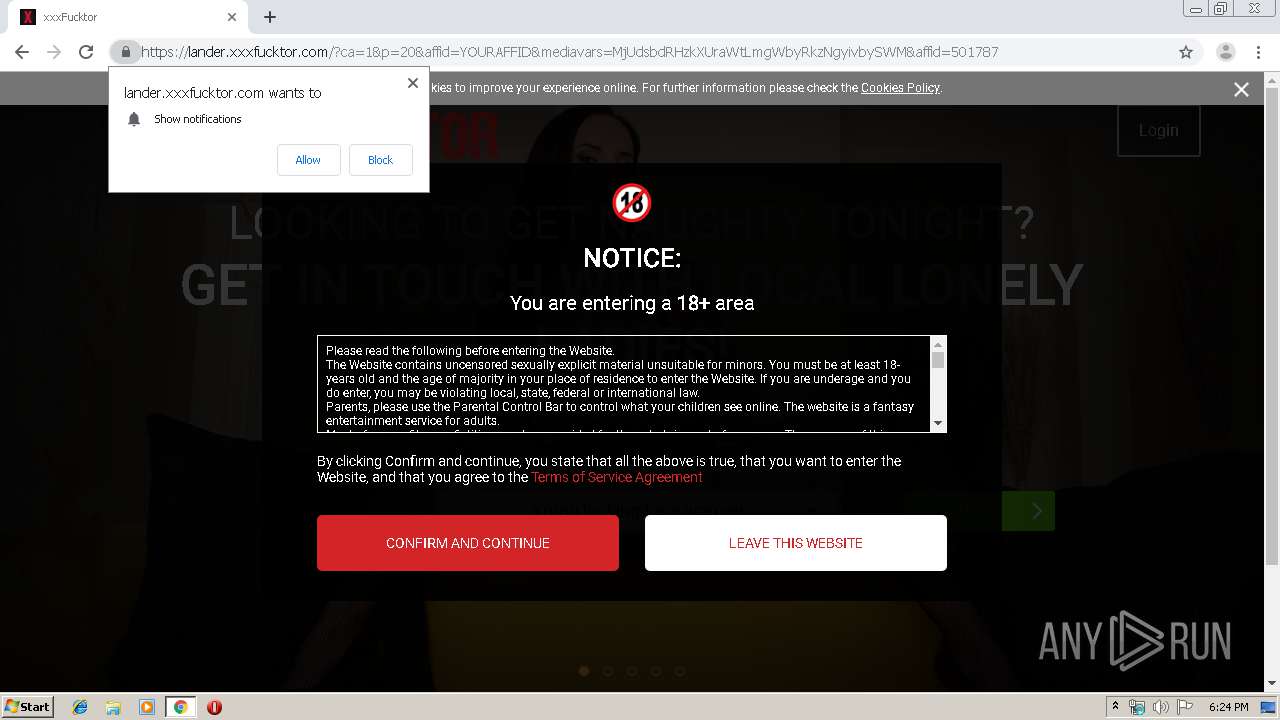Click the NOTICE: heading text
The image size is (1280, 720).
632,258
